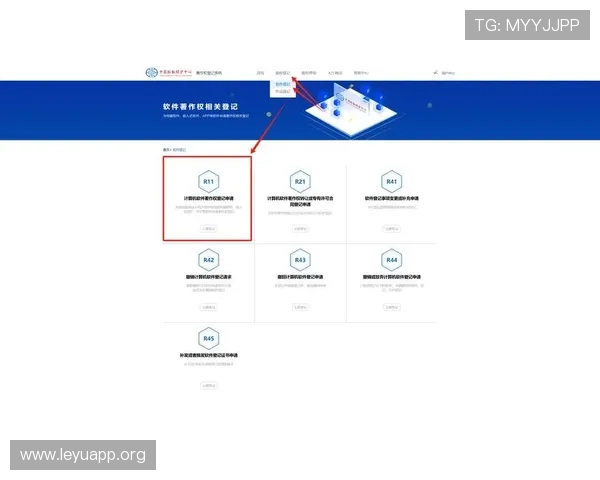600x480 pixels.
Task: Click the R45 card title text
Action: 209,355
